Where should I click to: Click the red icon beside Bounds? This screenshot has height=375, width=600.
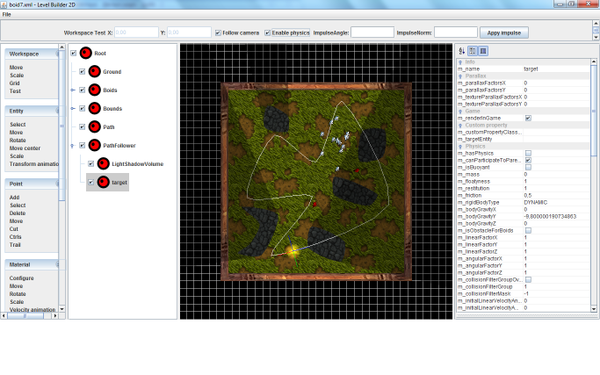pos(95,108)
